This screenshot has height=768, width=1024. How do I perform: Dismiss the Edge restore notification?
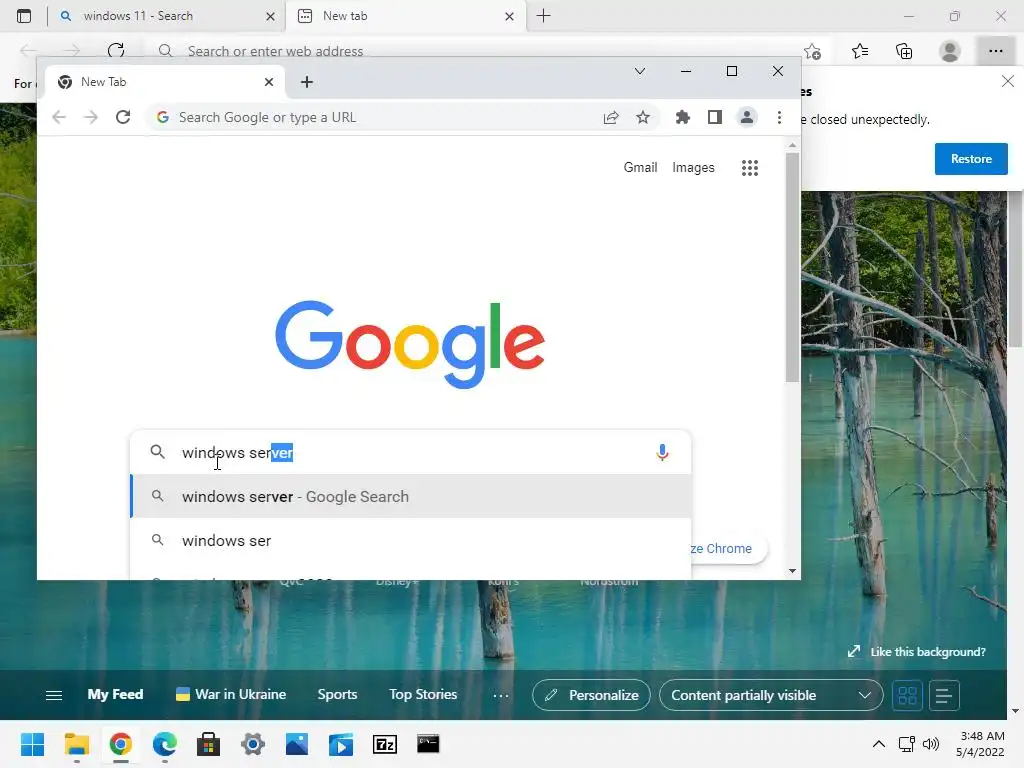(1008, 81)
